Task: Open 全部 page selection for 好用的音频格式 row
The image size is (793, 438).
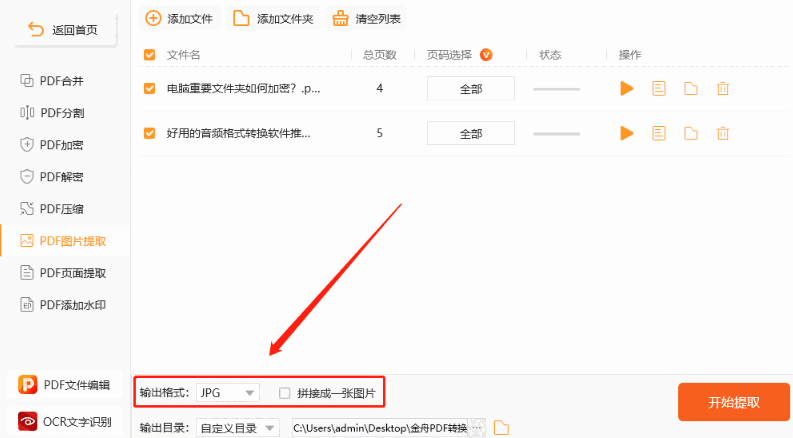Action: click(x=471, y=133)
